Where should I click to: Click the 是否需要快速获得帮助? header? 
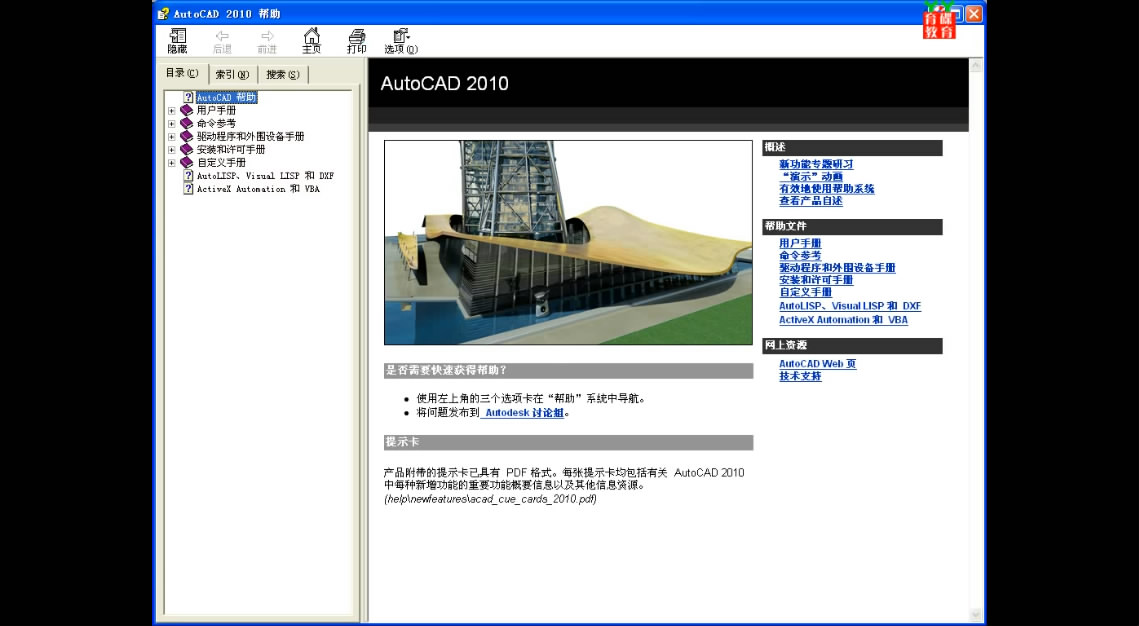click(568, 370)
